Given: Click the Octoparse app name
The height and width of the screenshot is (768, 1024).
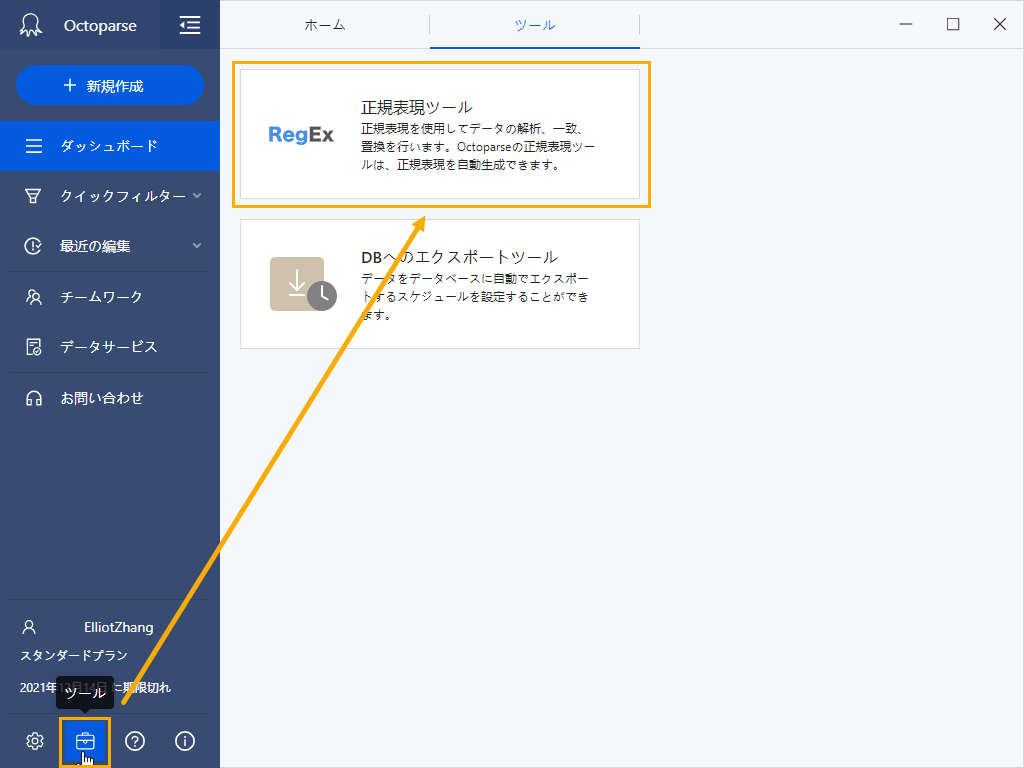Looking at the screenshot, I should (x=100, y=26).
